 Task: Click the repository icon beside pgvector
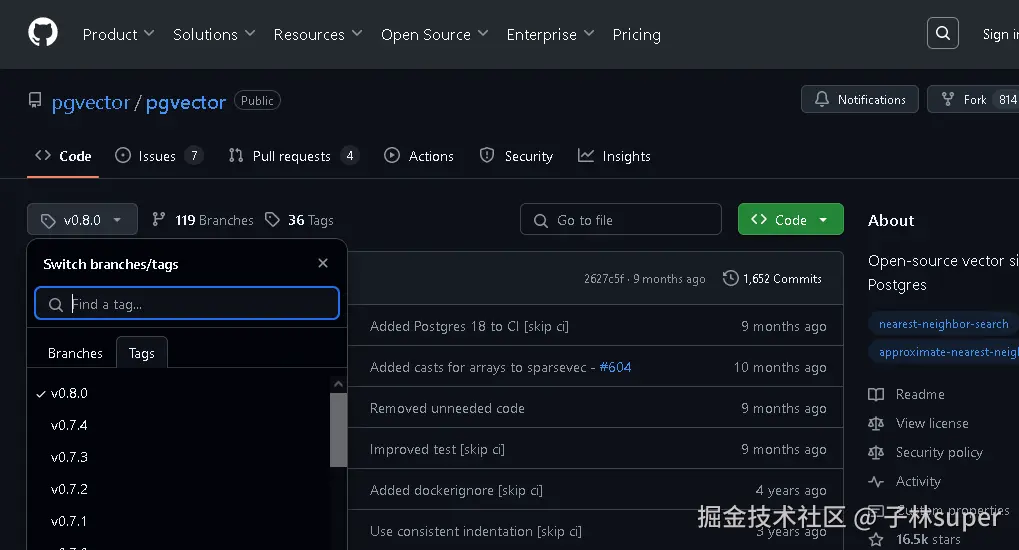[x=35, y=100]
